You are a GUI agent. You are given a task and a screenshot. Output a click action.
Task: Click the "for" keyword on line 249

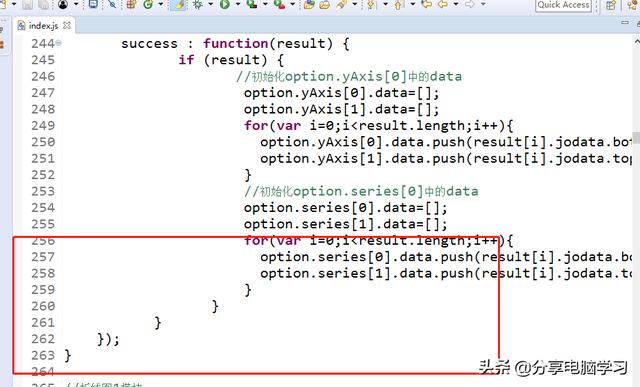tap(256, 125)
